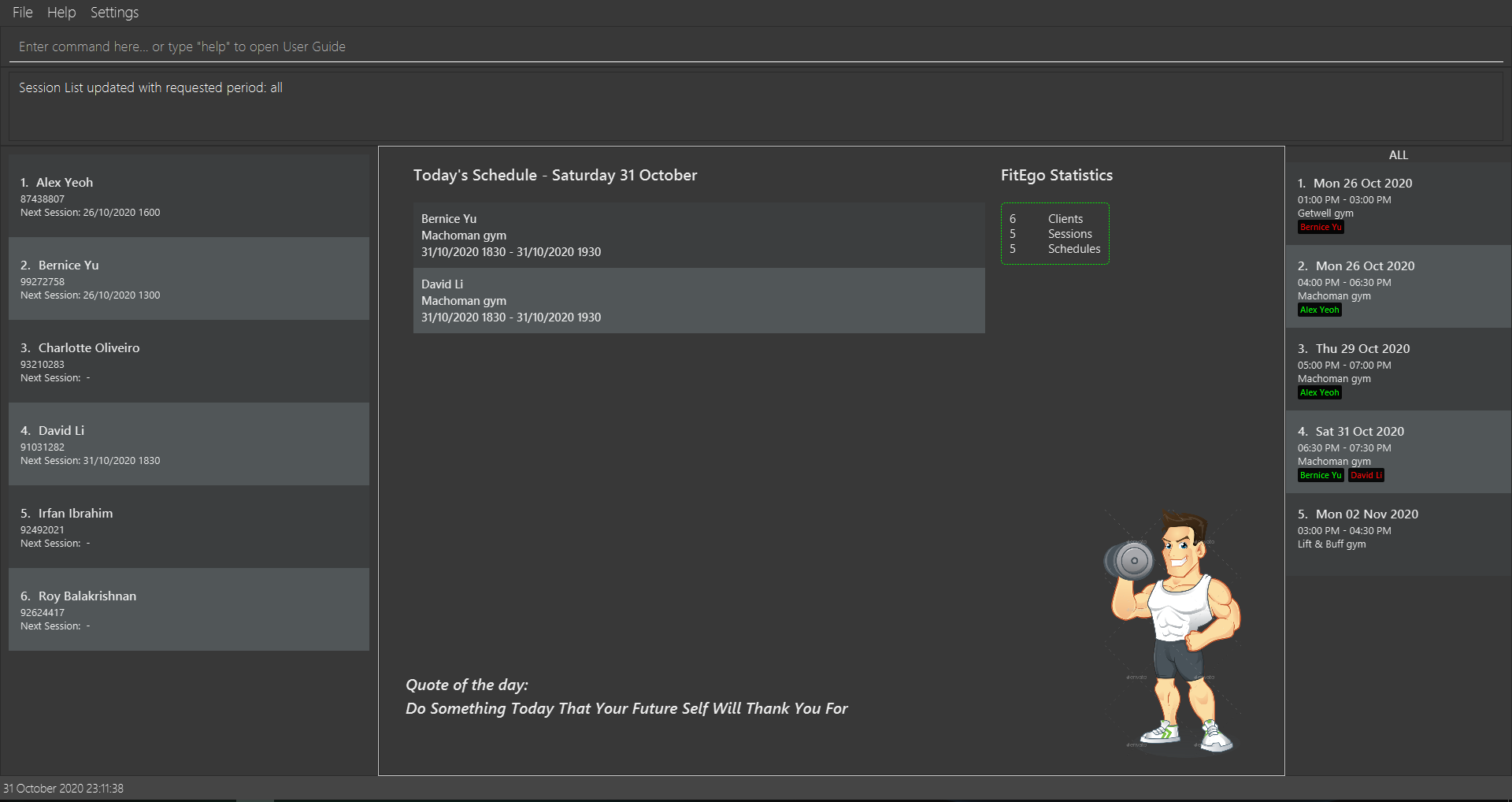
Task: Select session 1 Mon 26 Oct 2020 at Getwell gym
Action: point(1399,203)
